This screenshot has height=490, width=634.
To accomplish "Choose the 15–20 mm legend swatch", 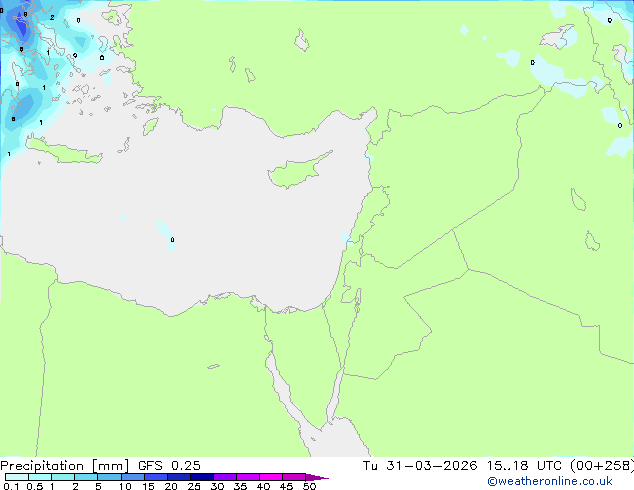I will pos(156,477).
